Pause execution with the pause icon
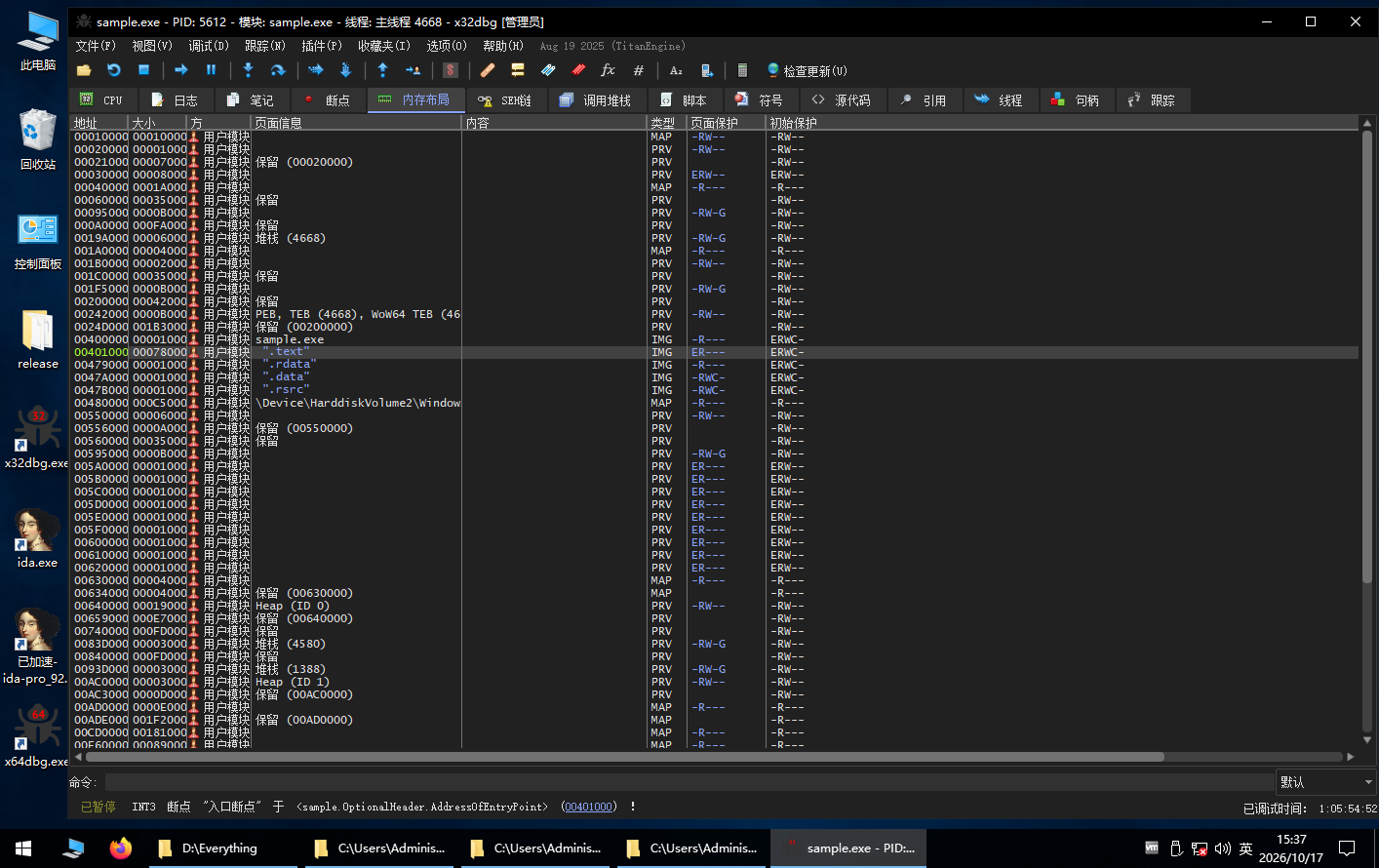This screenshot has width=1379, height=868. [211, 70]
